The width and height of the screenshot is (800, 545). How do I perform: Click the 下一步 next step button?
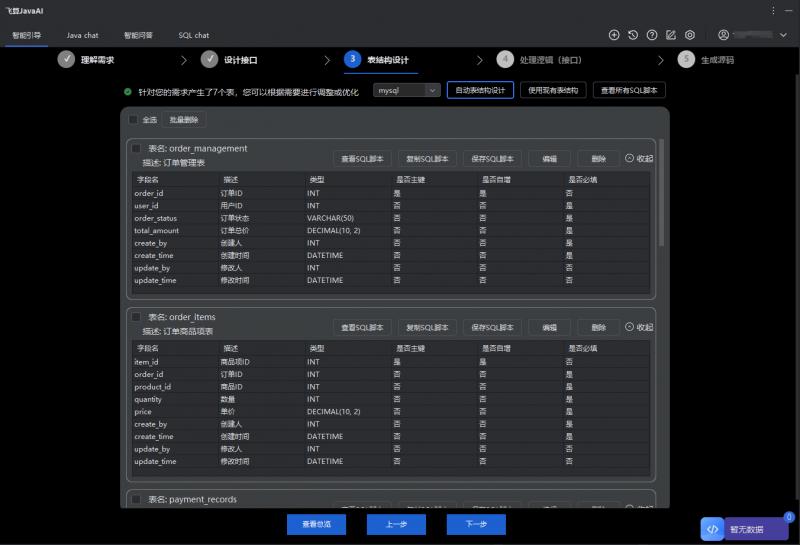pos(476,524)
